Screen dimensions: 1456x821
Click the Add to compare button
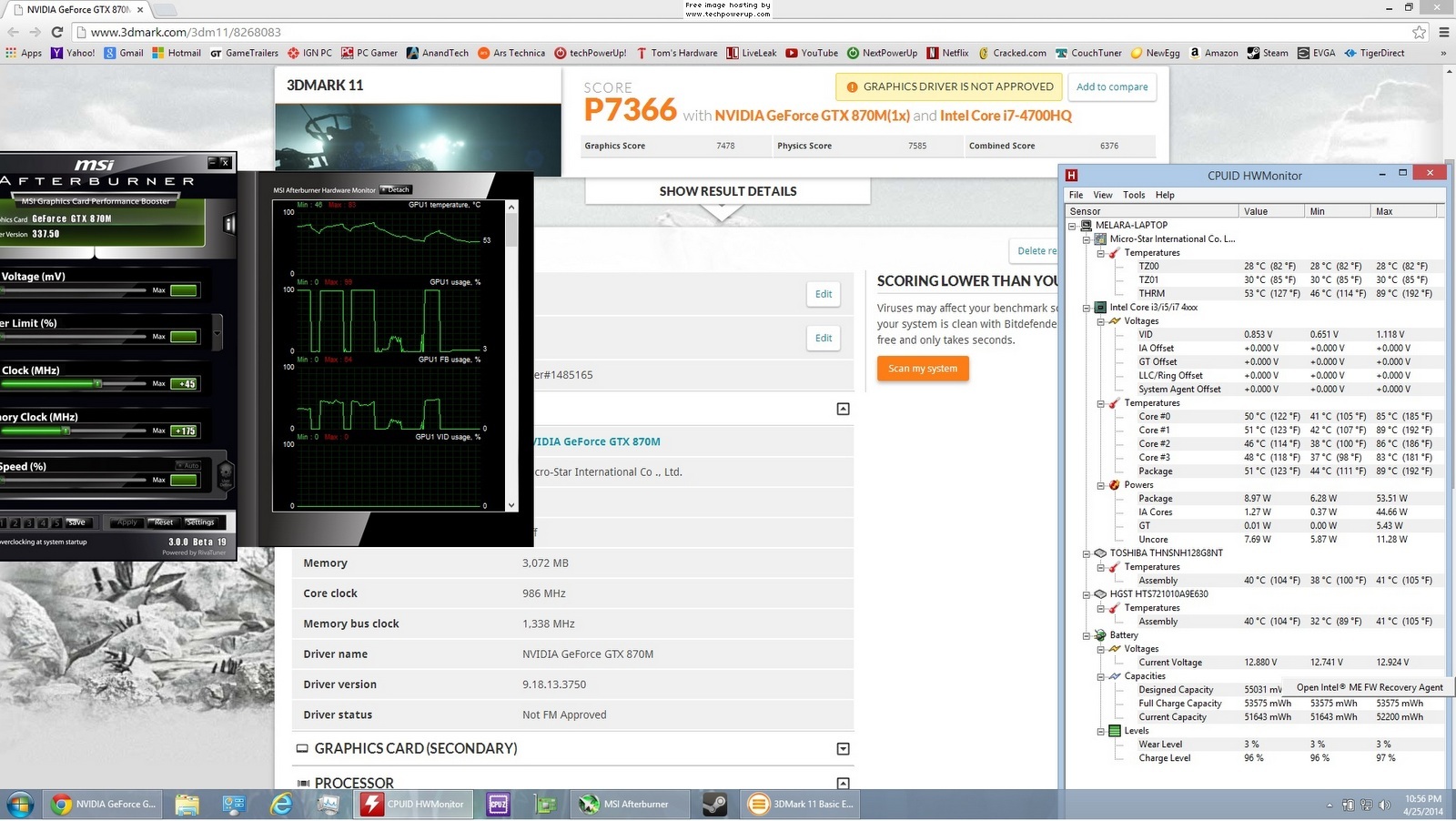pyautogui.click(x=1112, y=87)
